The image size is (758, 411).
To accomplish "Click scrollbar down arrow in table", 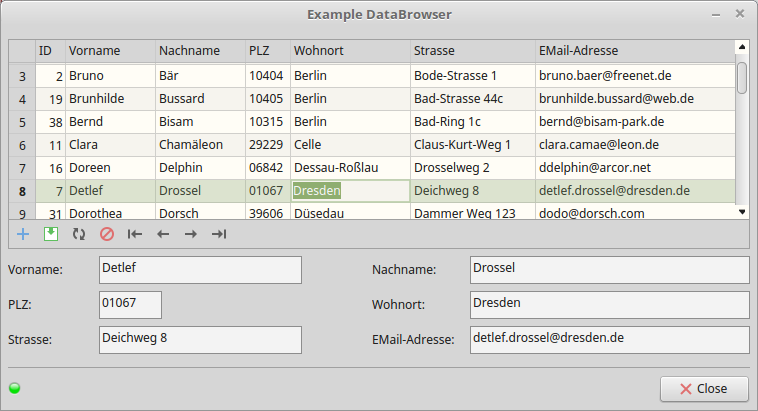I will [741, 212].
